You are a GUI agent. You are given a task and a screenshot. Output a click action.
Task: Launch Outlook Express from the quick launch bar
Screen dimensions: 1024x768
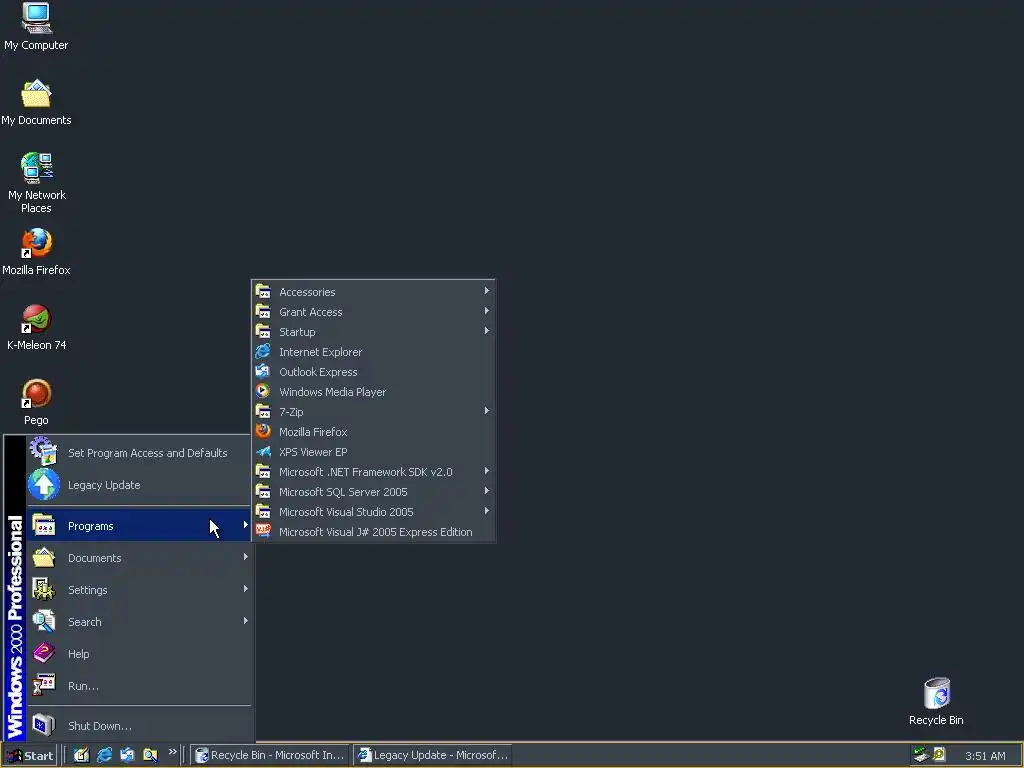[127, 755]
